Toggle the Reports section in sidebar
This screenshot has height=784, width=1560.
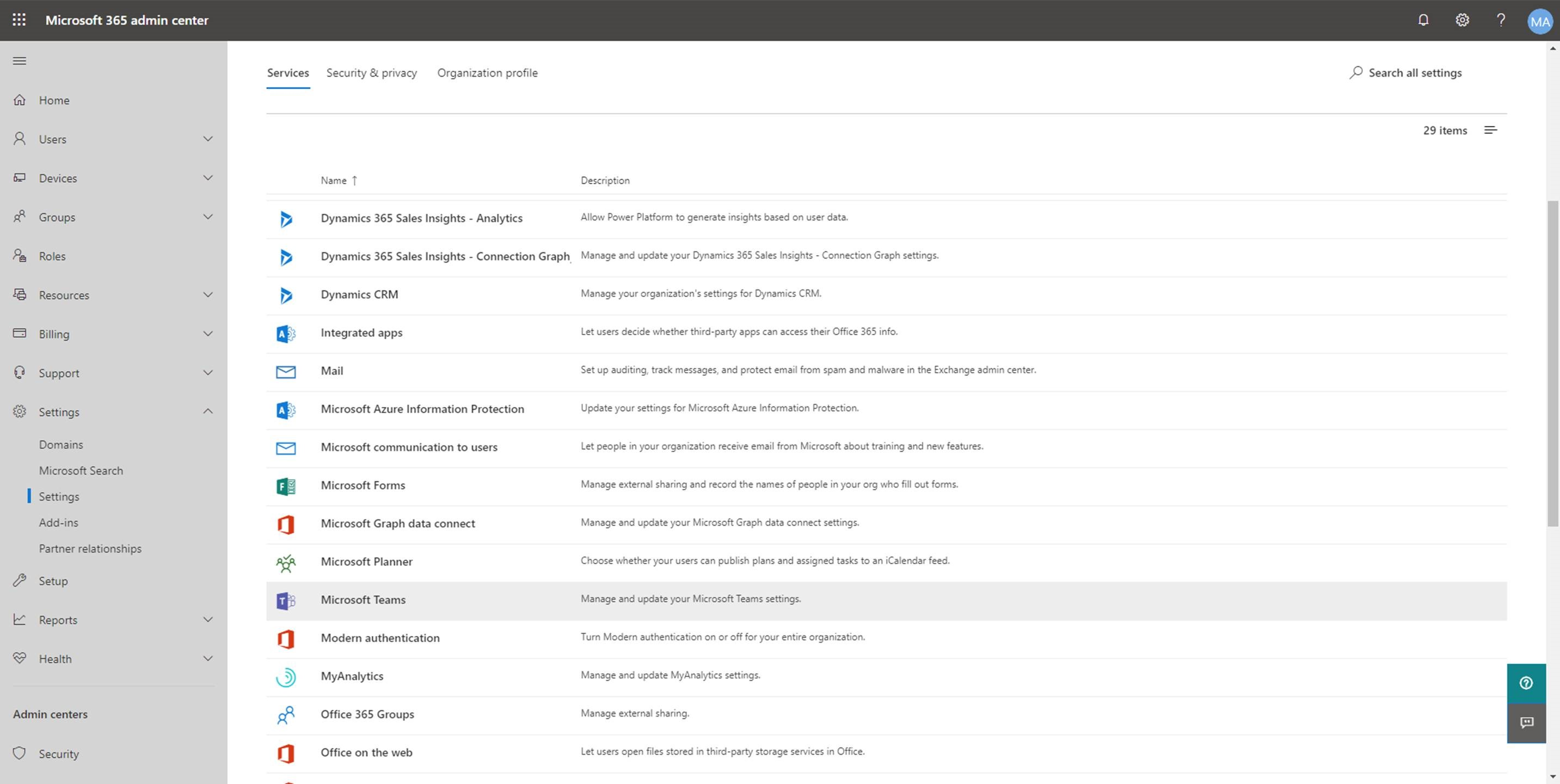(113, 619)
